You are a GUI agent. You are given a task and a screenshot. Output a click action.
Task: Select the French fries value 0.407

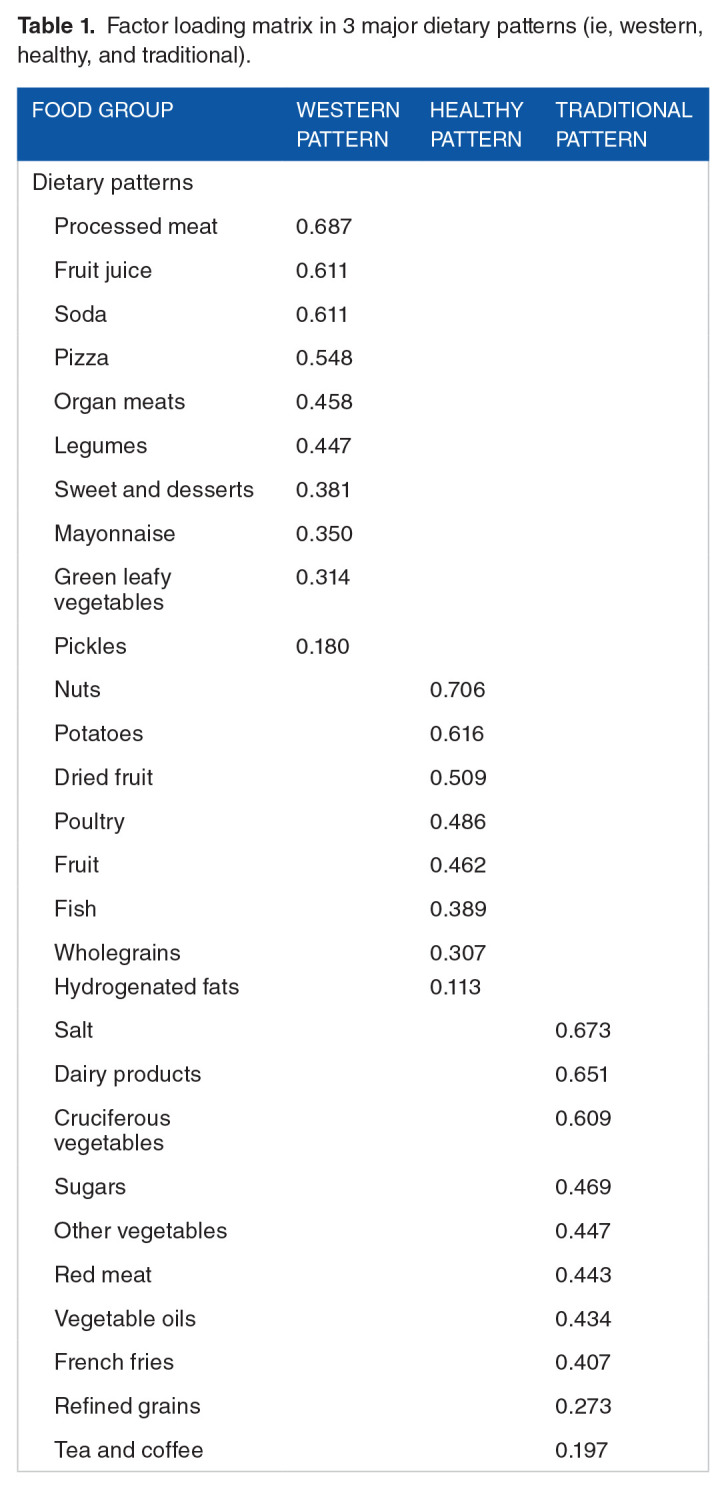click(583, 1362)
